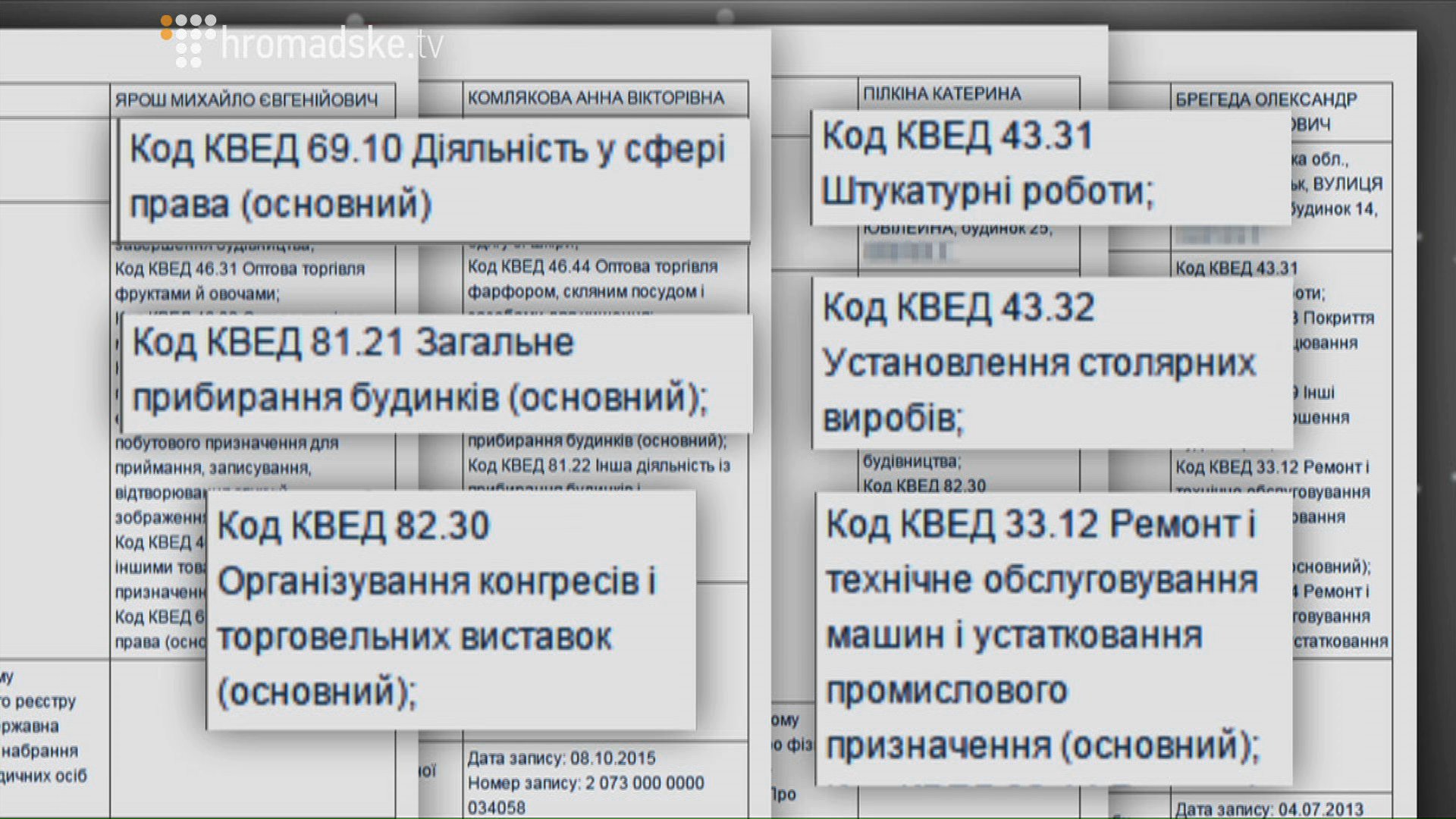
Task: Click the callout Код КВЕД 43.31 Штукатурні роботи
Action: tap(1051, 168)
